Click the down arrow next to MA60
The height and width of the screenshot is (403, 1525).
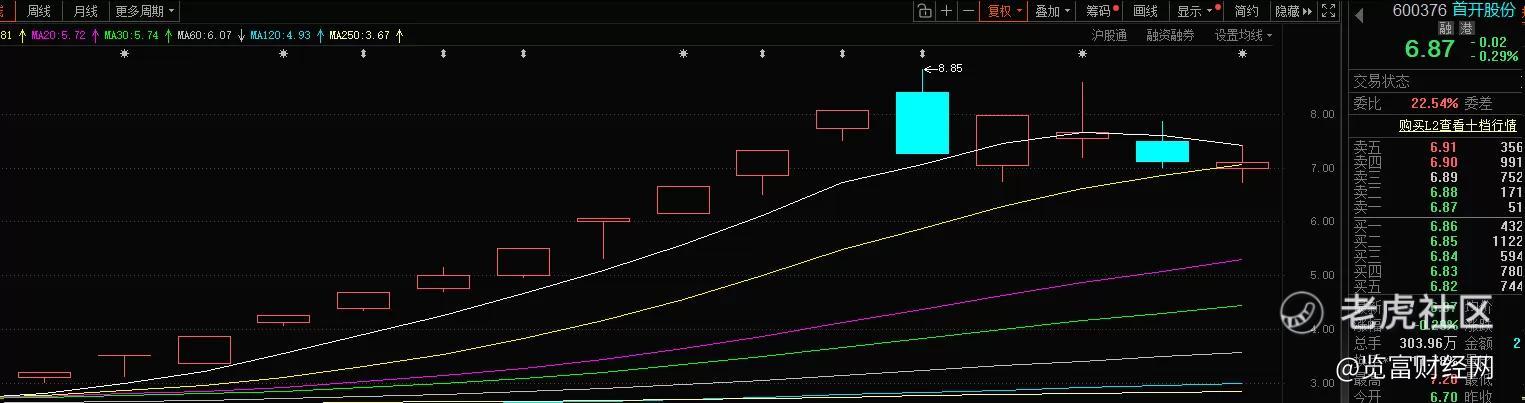pos(240,35)
